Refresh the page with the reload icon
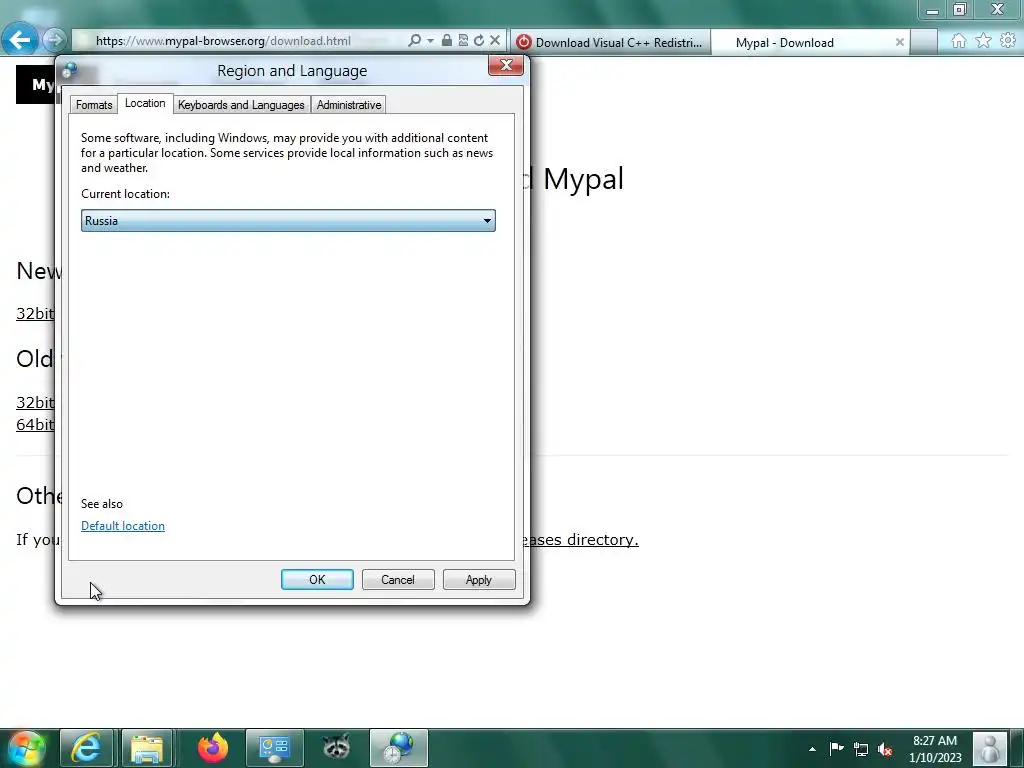Viewport: 1024px width, 768px height. click(479, 40)
